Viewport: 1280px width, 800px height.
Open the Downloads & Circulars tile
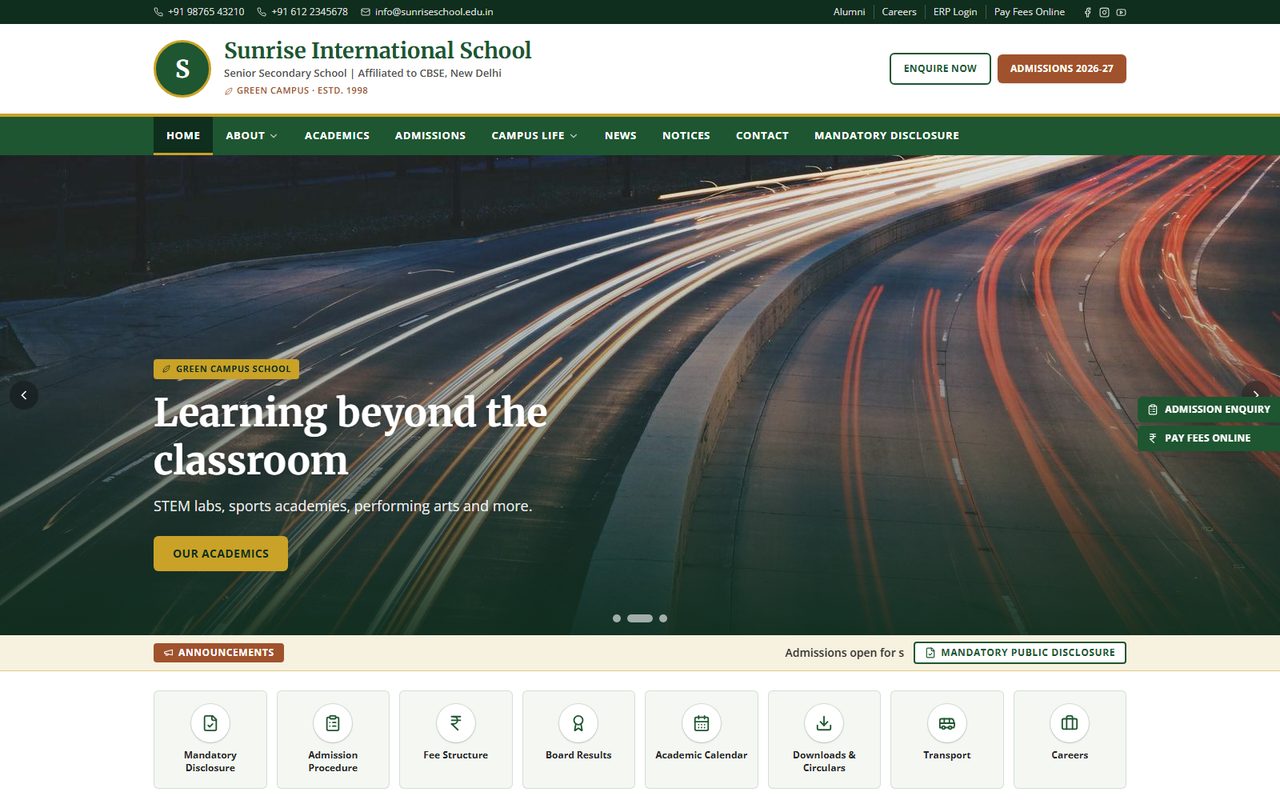[x=824, y=740]
